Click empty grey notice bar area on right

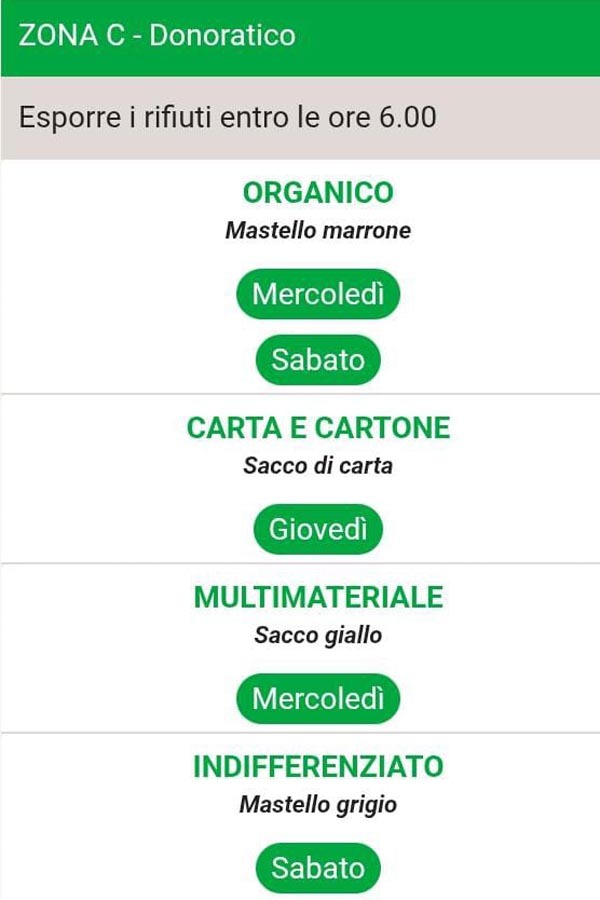coord(520,117)
